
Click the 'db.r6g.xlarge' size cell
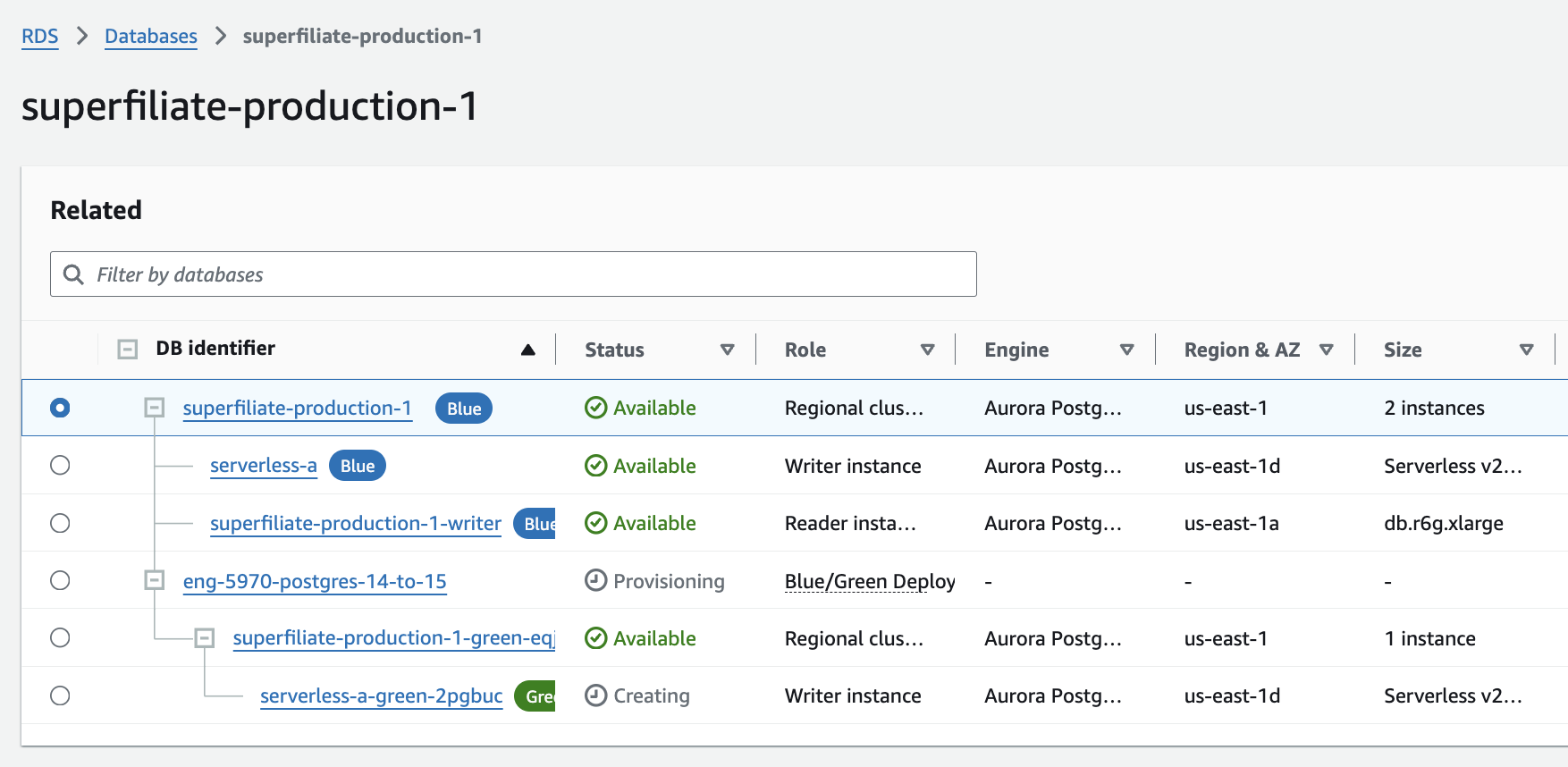coord(1444,523)
